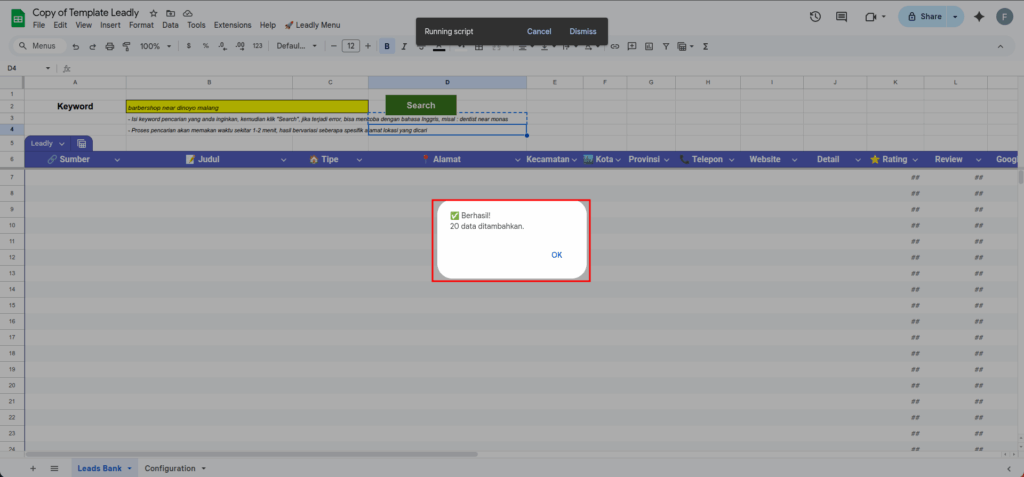Click the print icon in toolbar
The height and width of the screenshot is (477, 1024).
109,46
